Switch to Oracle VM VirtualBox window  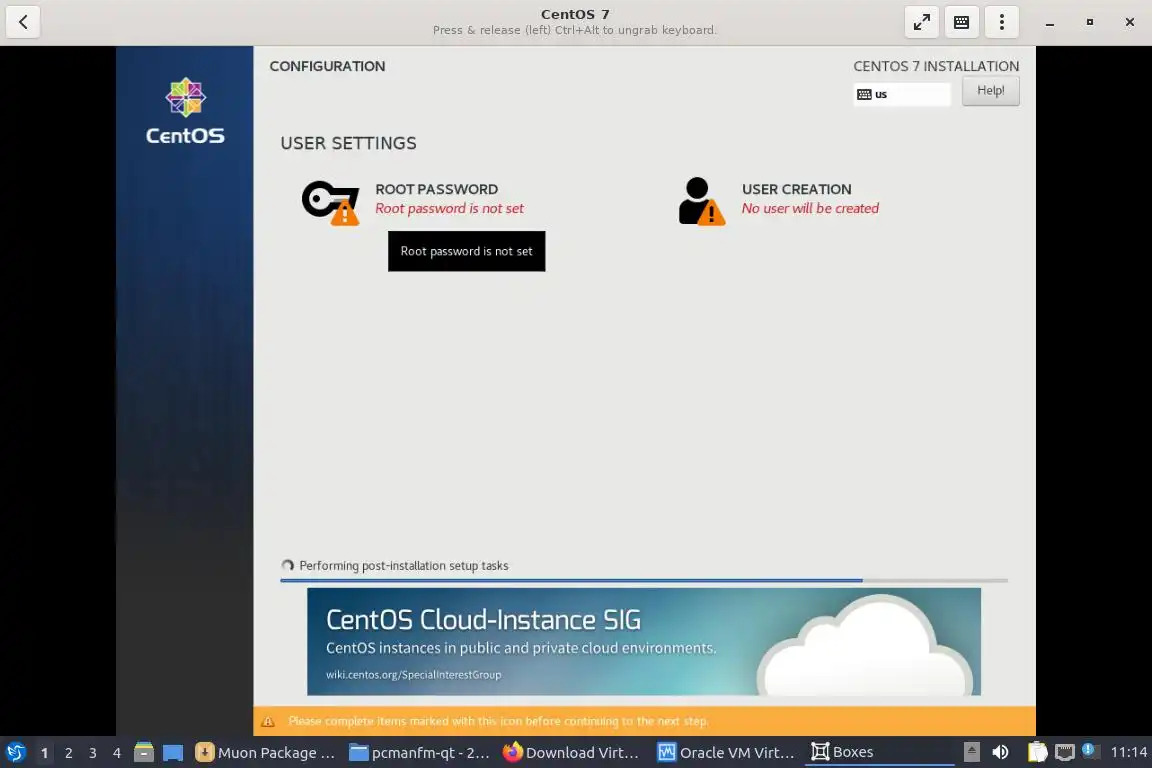click(726, 753)
